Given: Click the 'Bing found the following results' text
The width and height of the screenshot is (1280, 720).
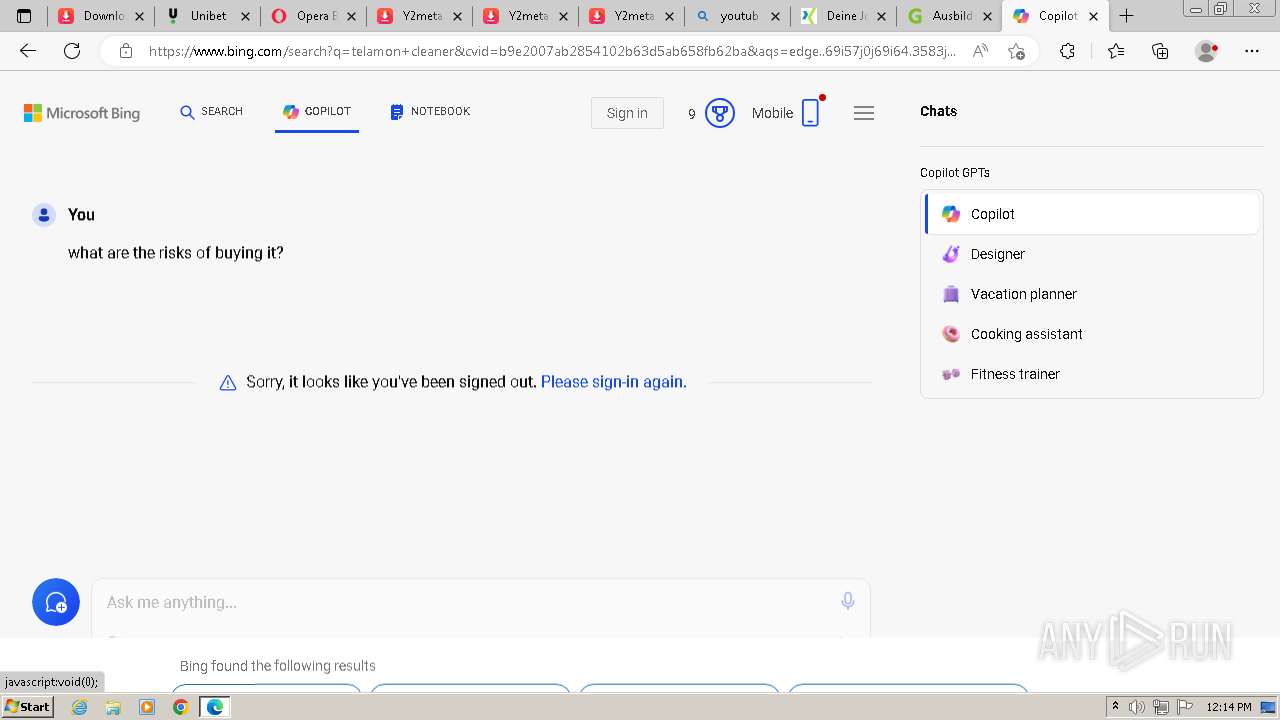Looking at the screenshot, I should point(278,666).
